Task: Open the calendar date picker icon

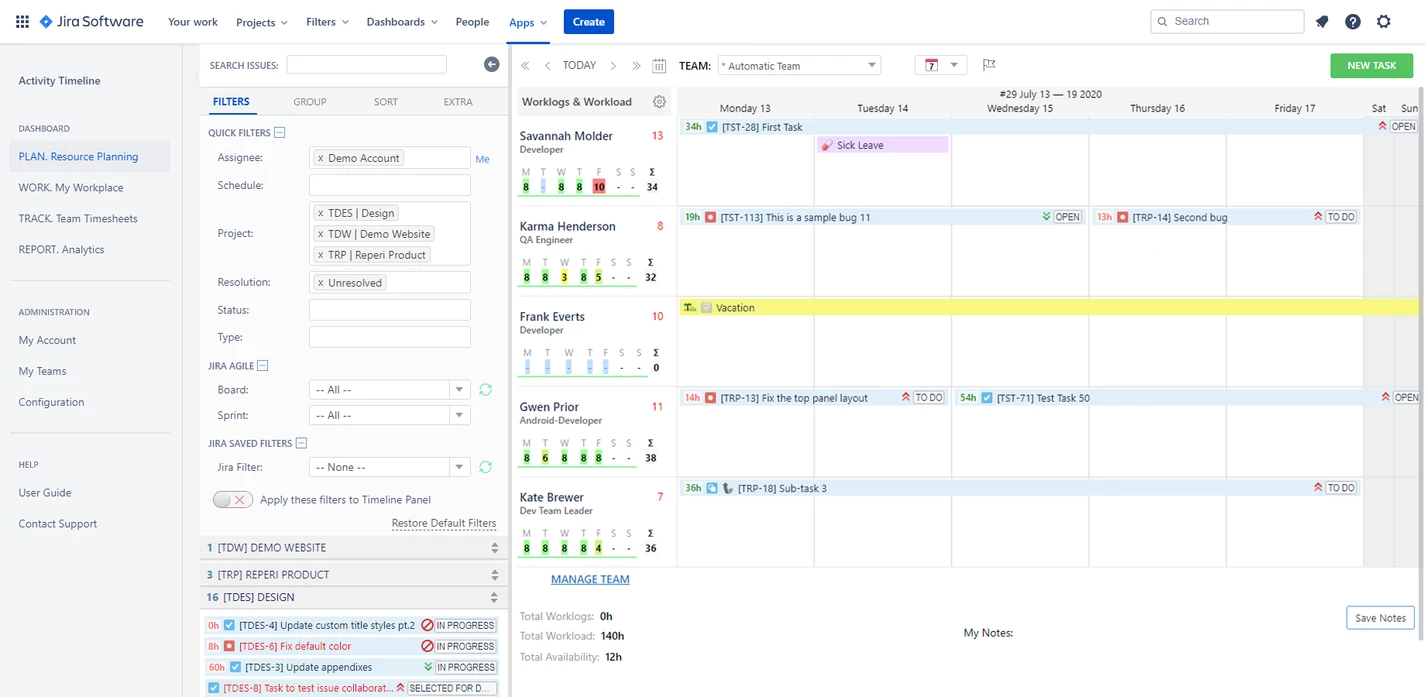Action: click(659, 66)
